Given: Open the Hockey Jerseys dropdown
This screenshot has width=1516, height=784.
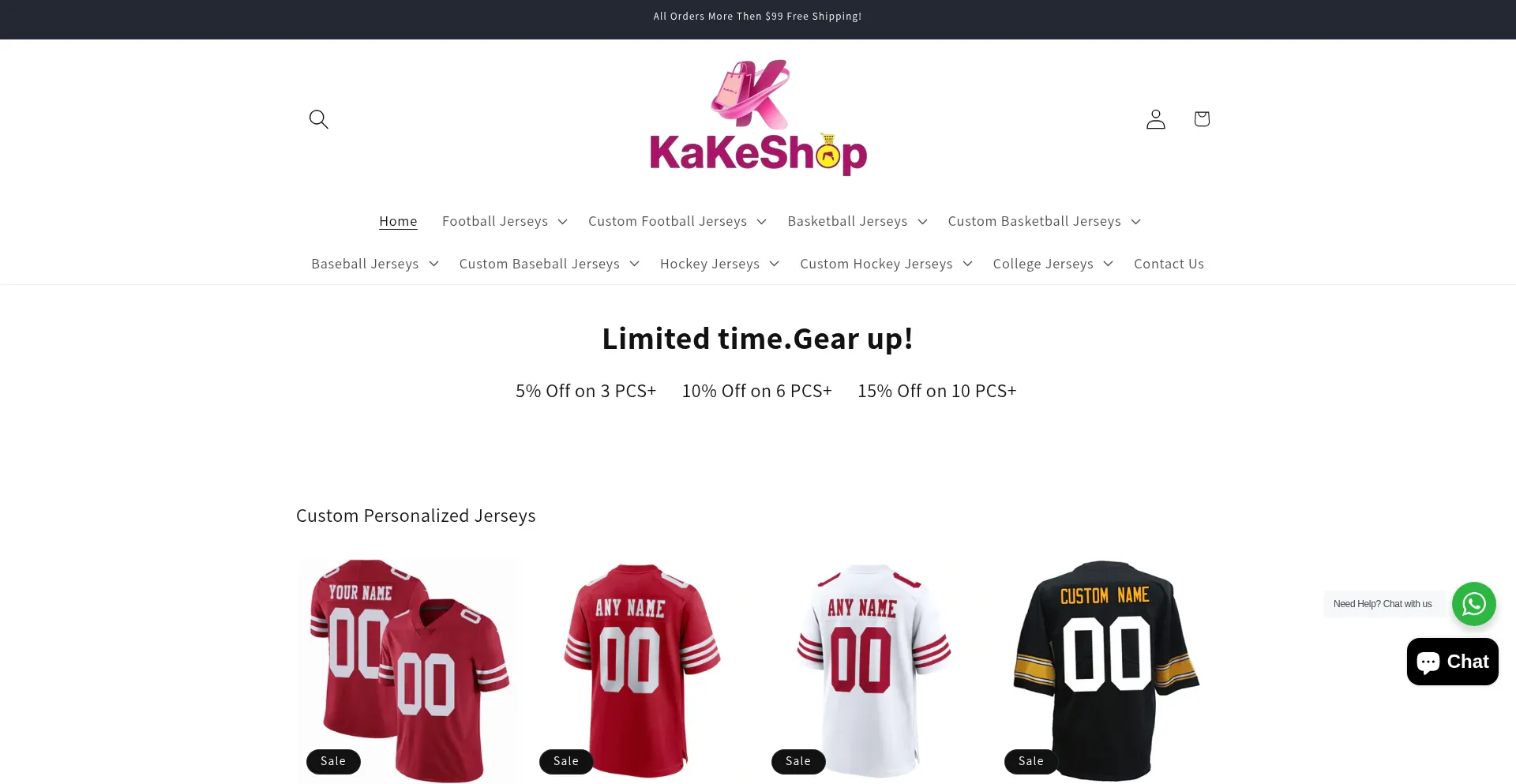Looking at the screenshot, I should [x=719, y=264].
